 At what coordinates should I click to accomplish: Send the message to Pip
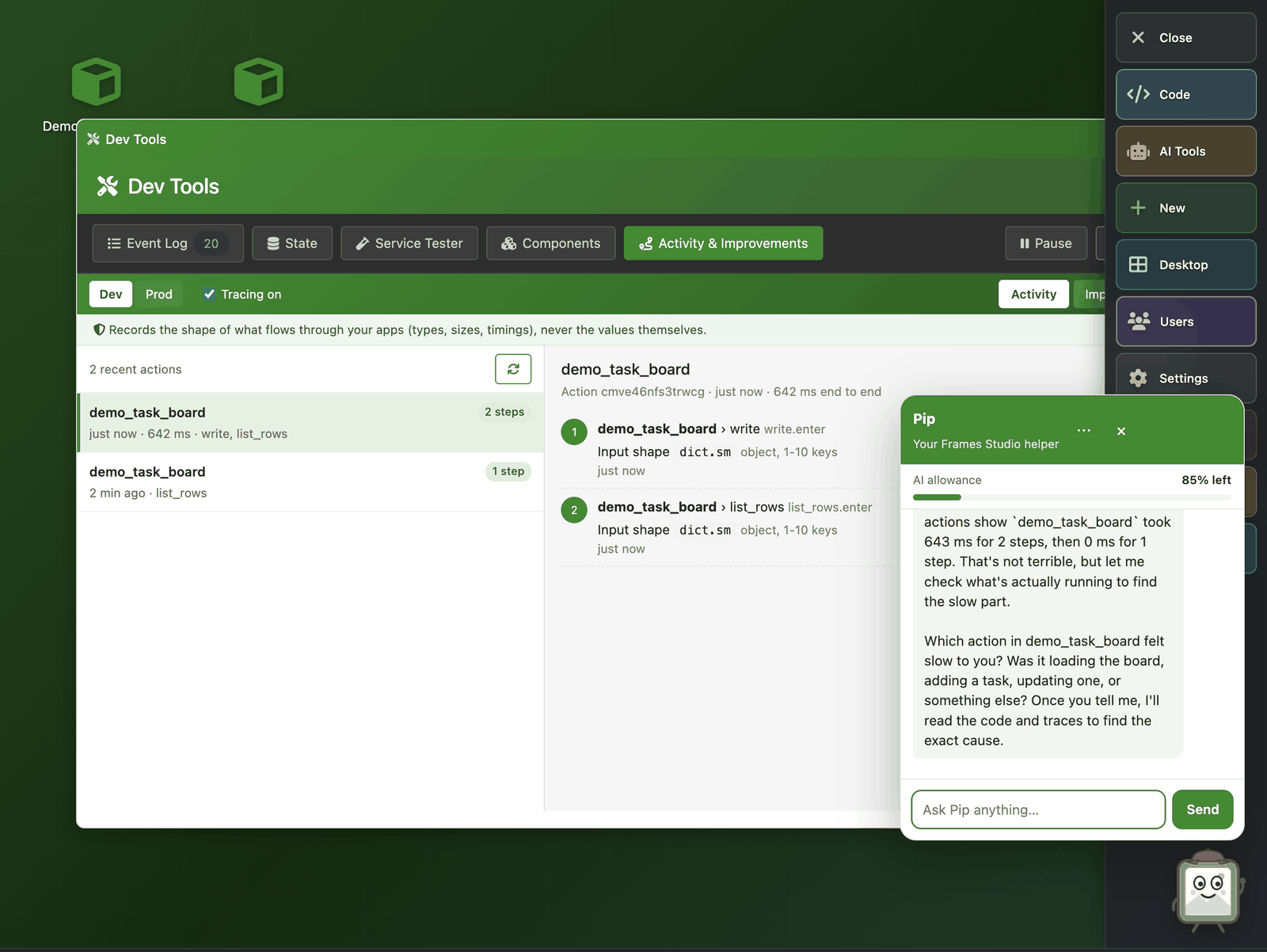pyautogui.click(x=1202, y=809)
